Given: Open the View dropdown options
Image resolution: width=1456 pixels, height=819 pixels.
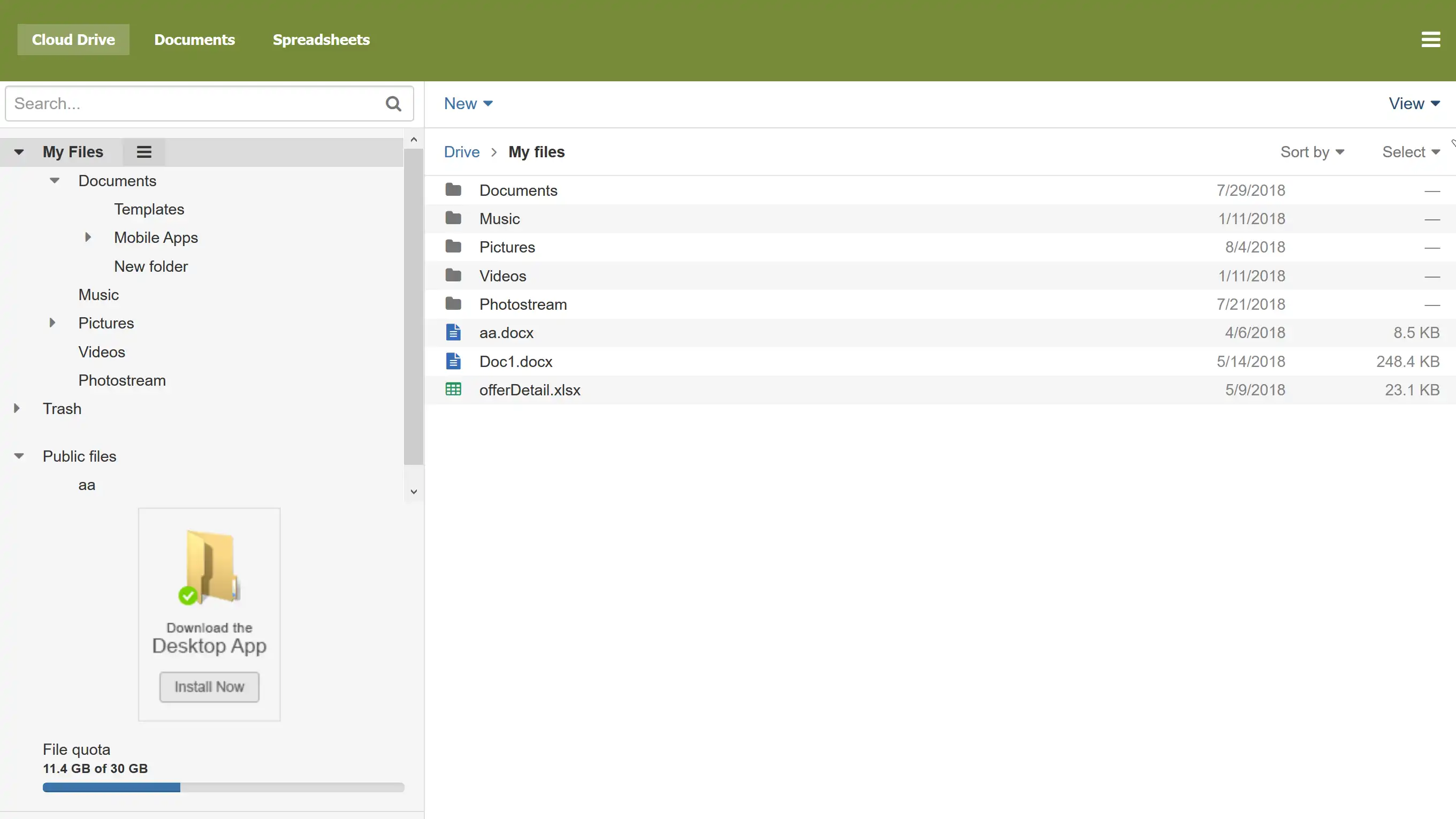Looking at the screenshot, I should [1413, 103].
